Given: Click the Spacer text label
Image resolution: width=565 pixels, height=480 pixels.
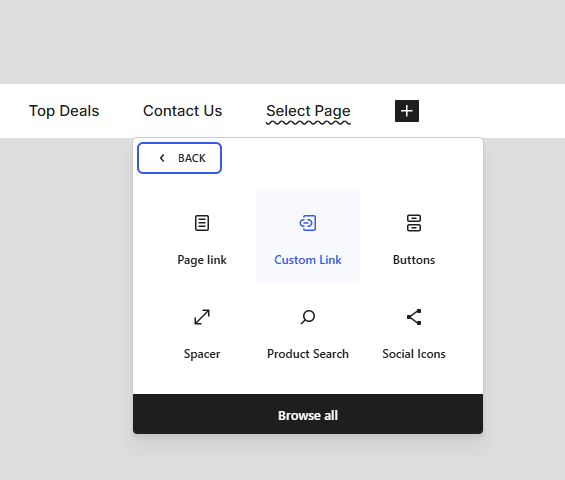Looking at the screenshot, I should click(x=202, y=354).
